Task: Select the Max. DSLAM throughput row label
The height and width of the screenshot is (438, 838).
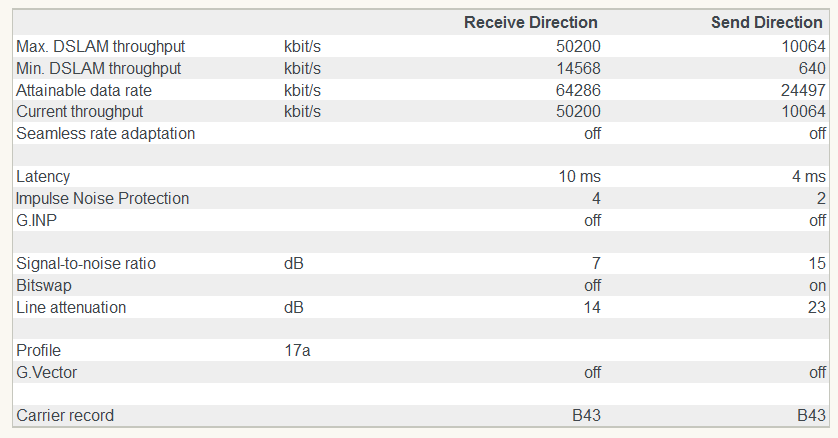Action: [x=100, y=46]
